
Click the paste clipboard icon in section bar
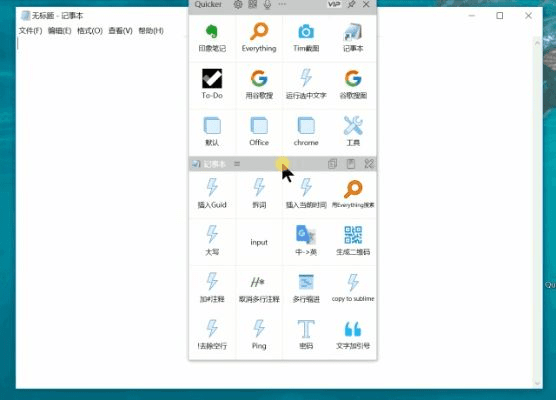click(351, 164)
